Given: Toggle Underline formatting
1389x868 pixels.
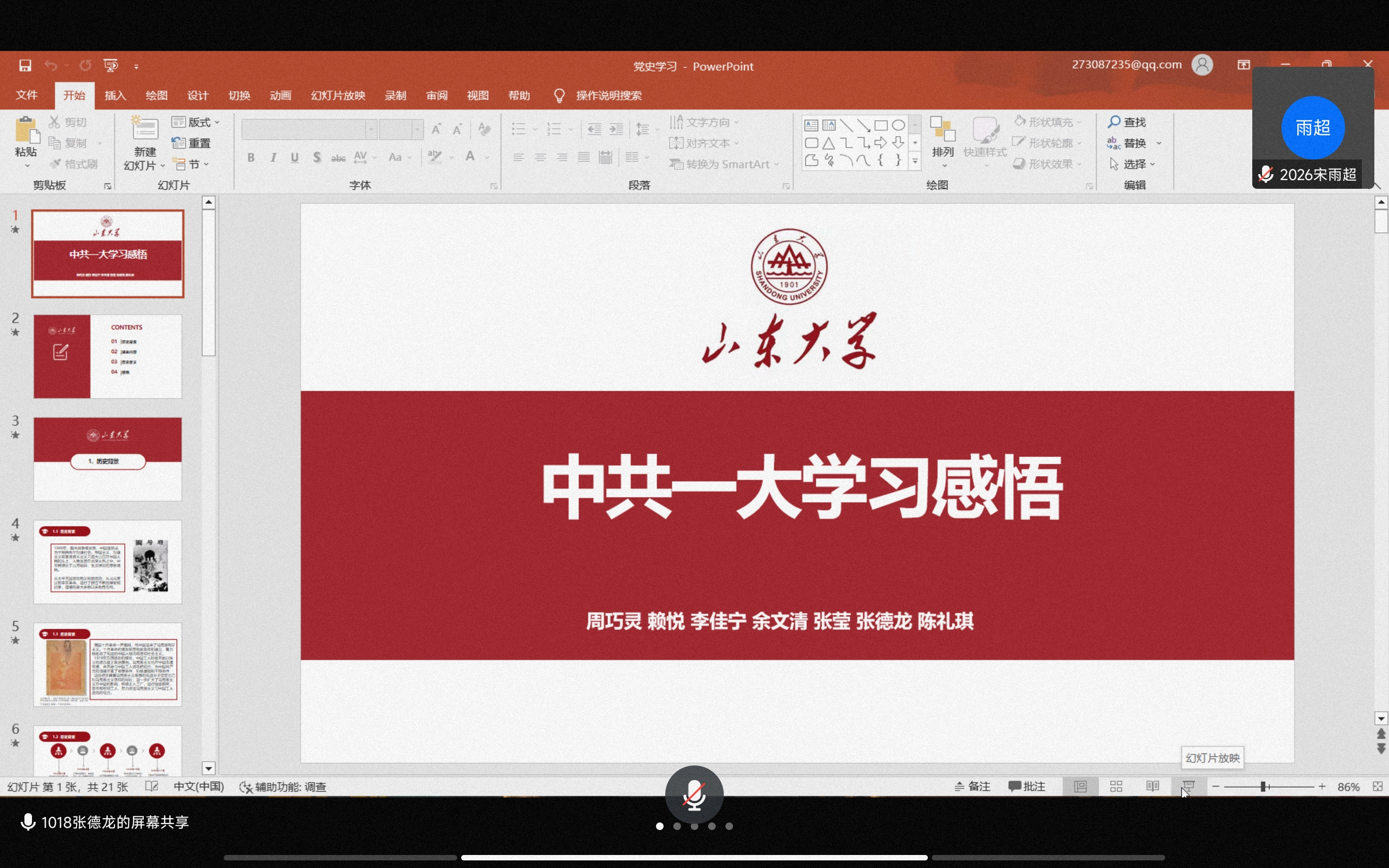Looking at the screenshot, I should click(x=295, y=157).
